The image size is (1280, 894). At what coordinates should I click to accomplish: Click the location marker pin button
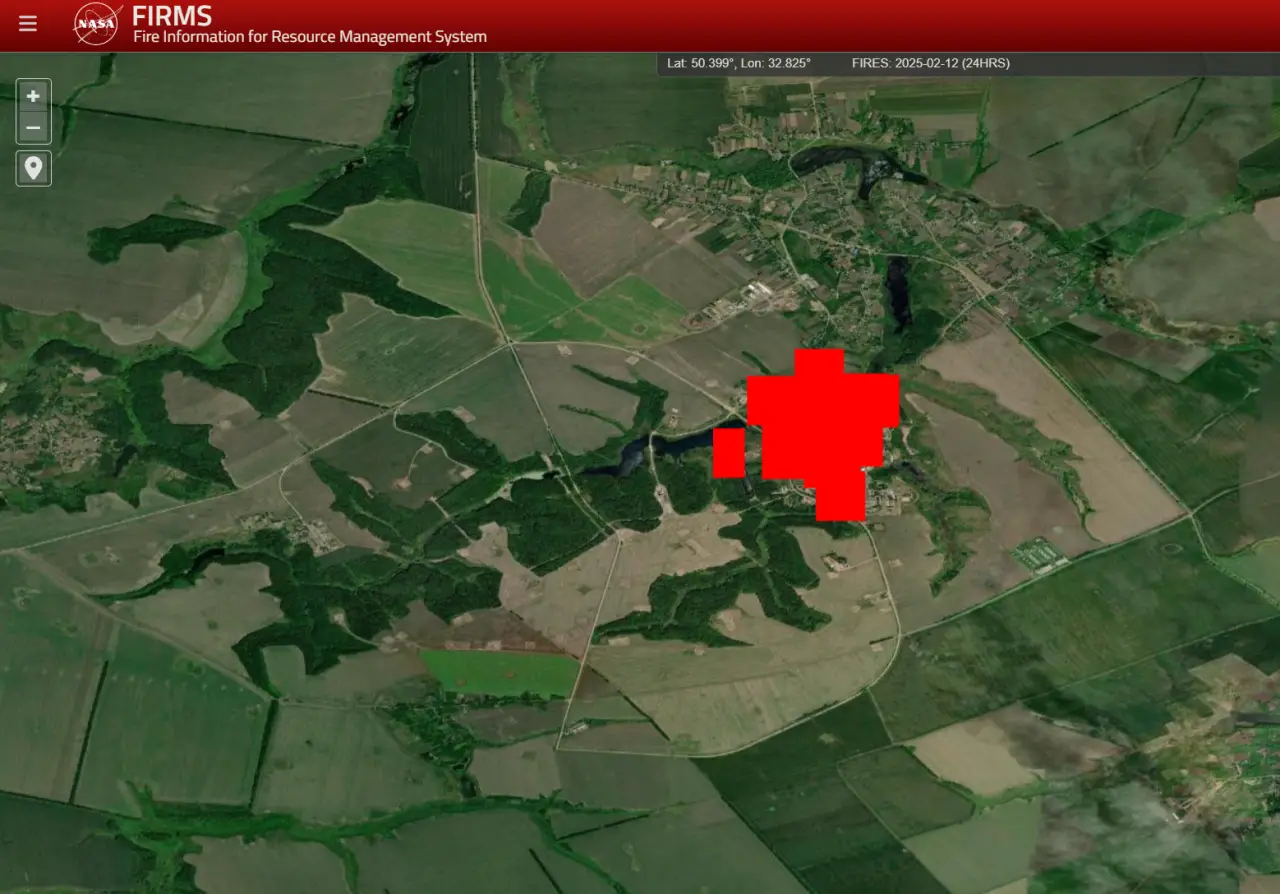click(x=33, y=168)
